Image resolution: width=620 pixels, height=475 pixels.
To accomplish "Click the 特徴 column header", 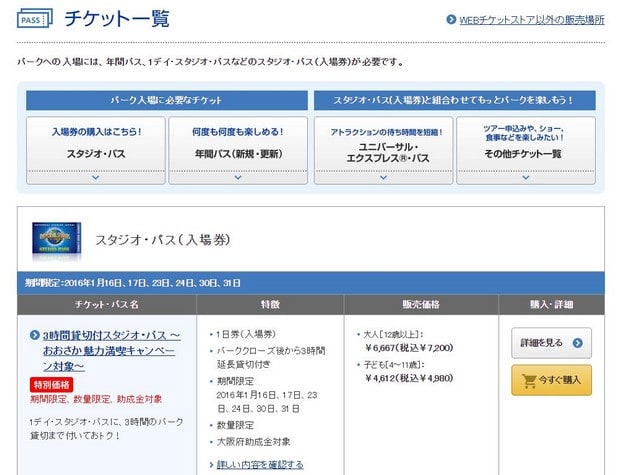I will click(270, 305).
